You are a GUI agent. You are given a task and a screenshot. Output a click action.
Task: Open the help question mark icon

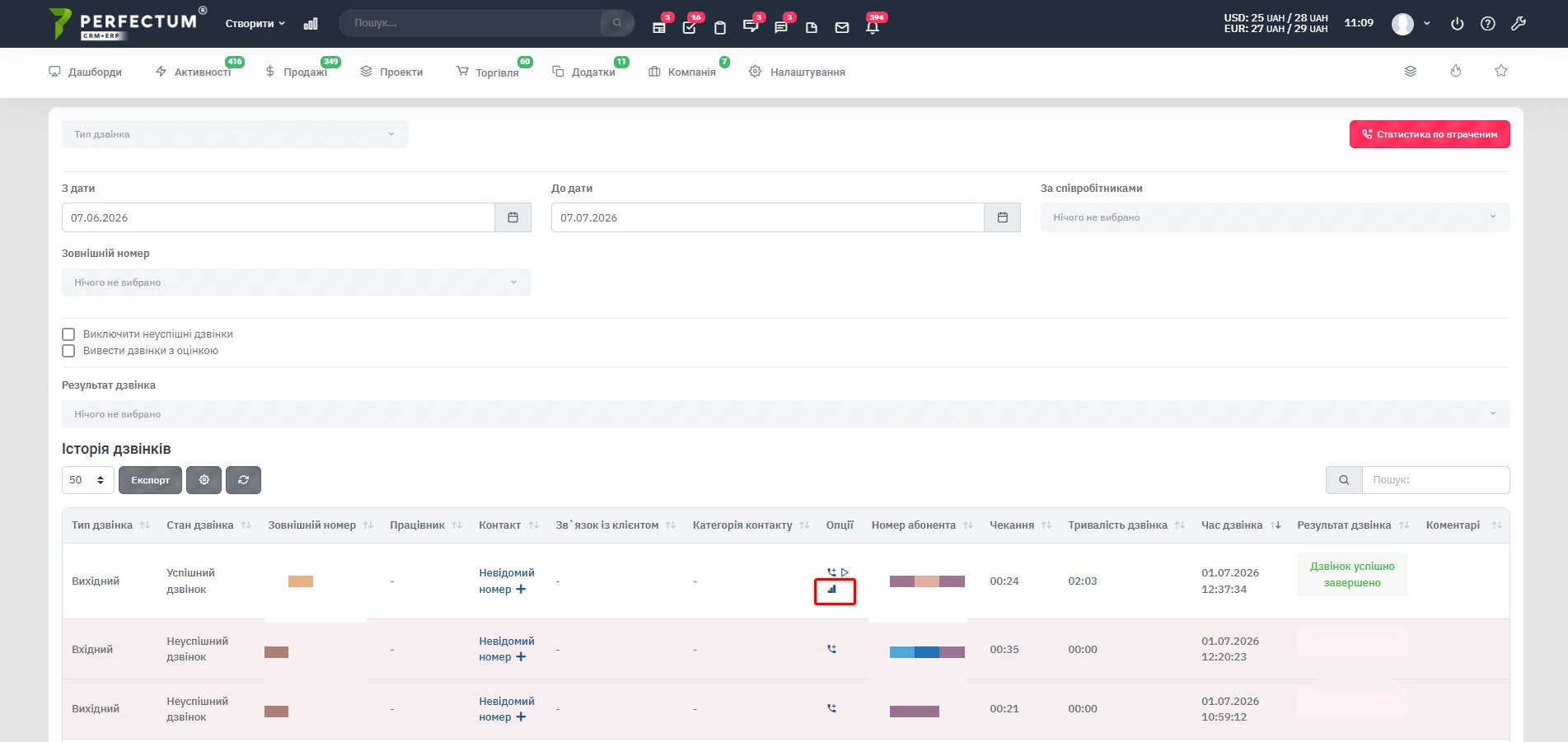click(x=1488, y=24)
